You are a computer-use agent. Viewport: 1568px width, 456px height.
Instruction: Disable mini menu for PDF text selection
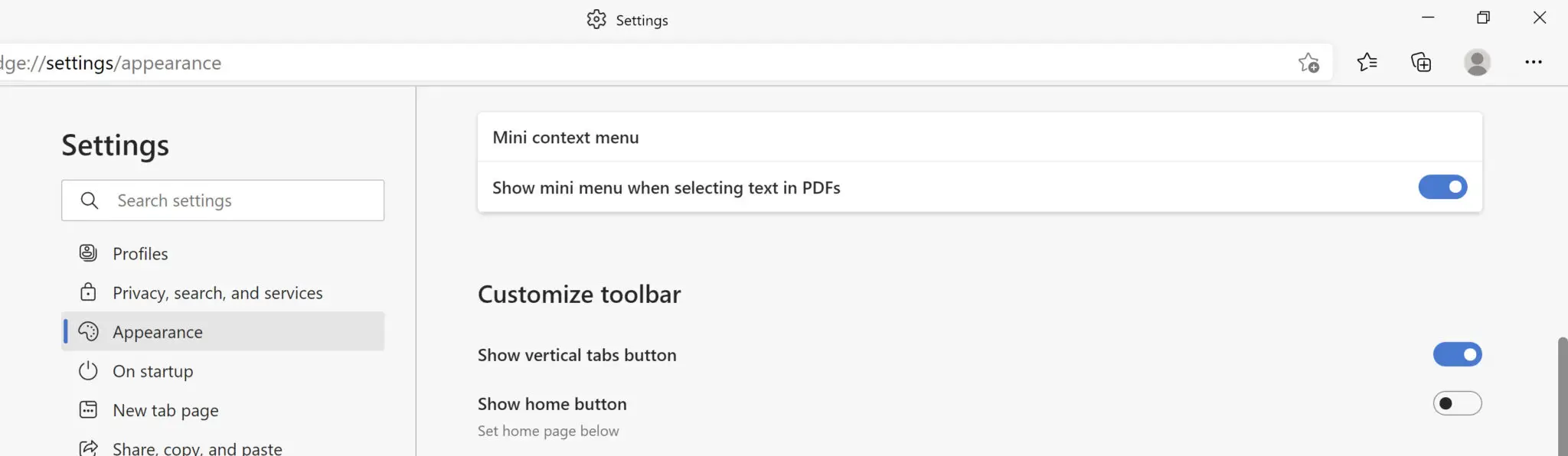pos(1442,187)
